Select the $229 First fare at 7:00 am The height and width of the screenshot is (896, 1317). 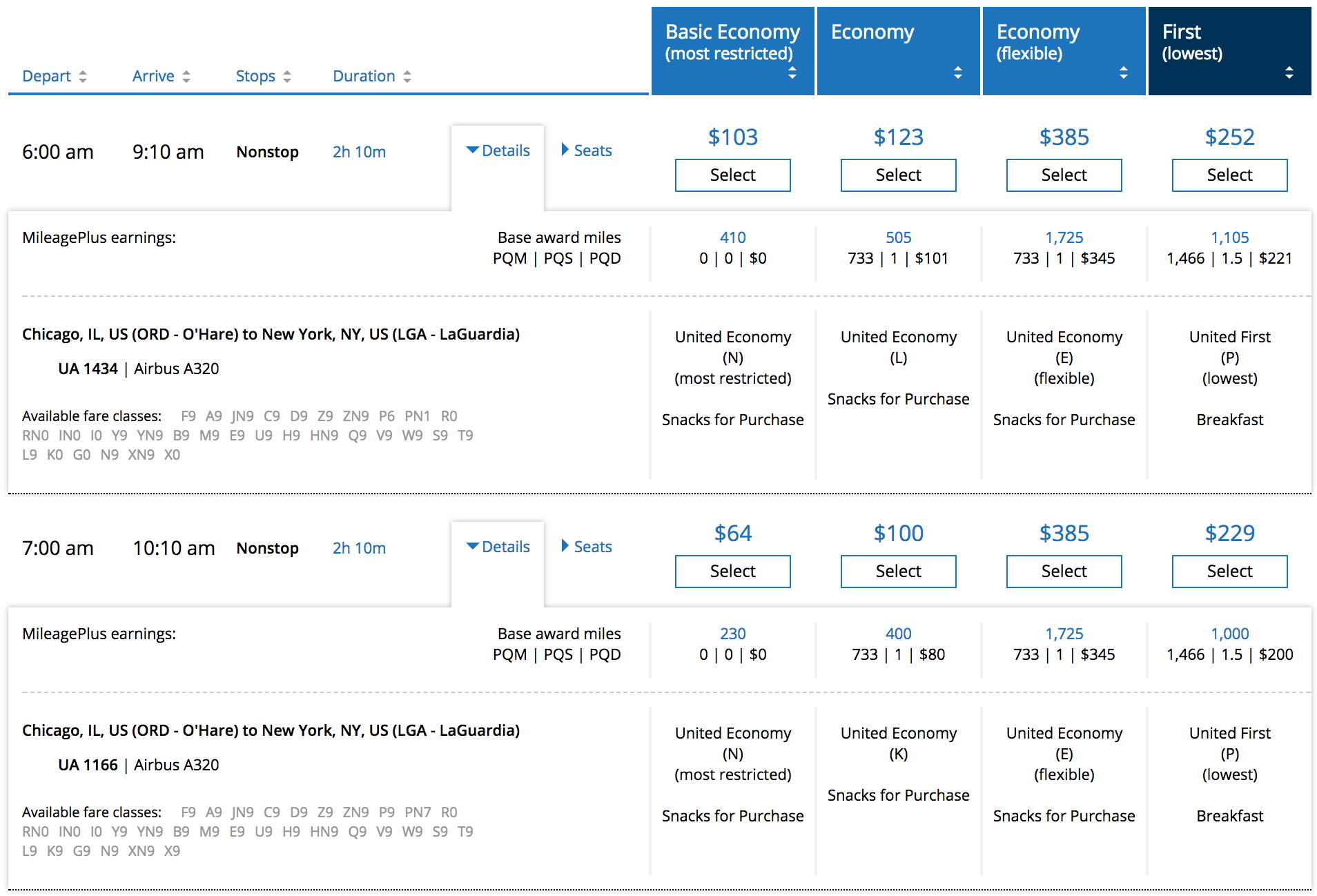tap(1229, 572)
